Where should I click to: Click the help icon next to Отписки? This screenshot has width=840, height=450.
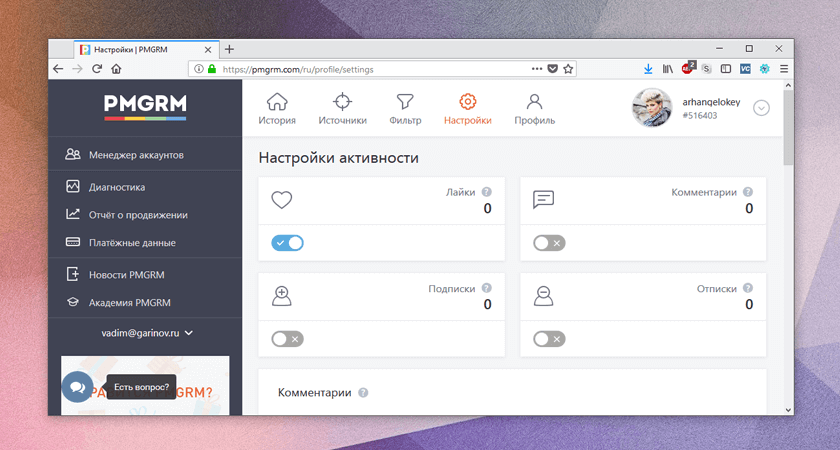[x=748, y=288]
